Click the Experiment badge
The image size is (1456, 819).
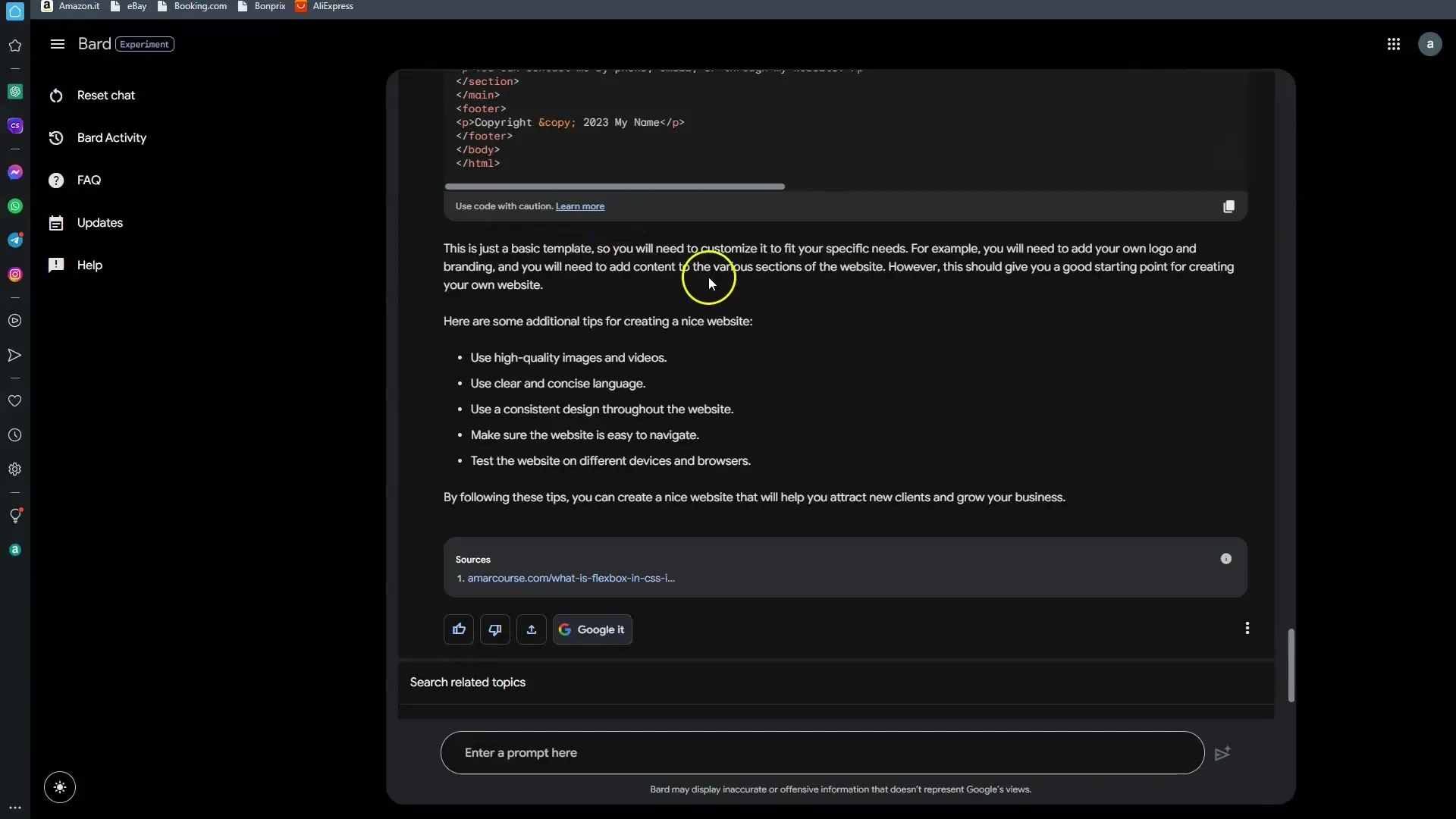pos(145,44)
